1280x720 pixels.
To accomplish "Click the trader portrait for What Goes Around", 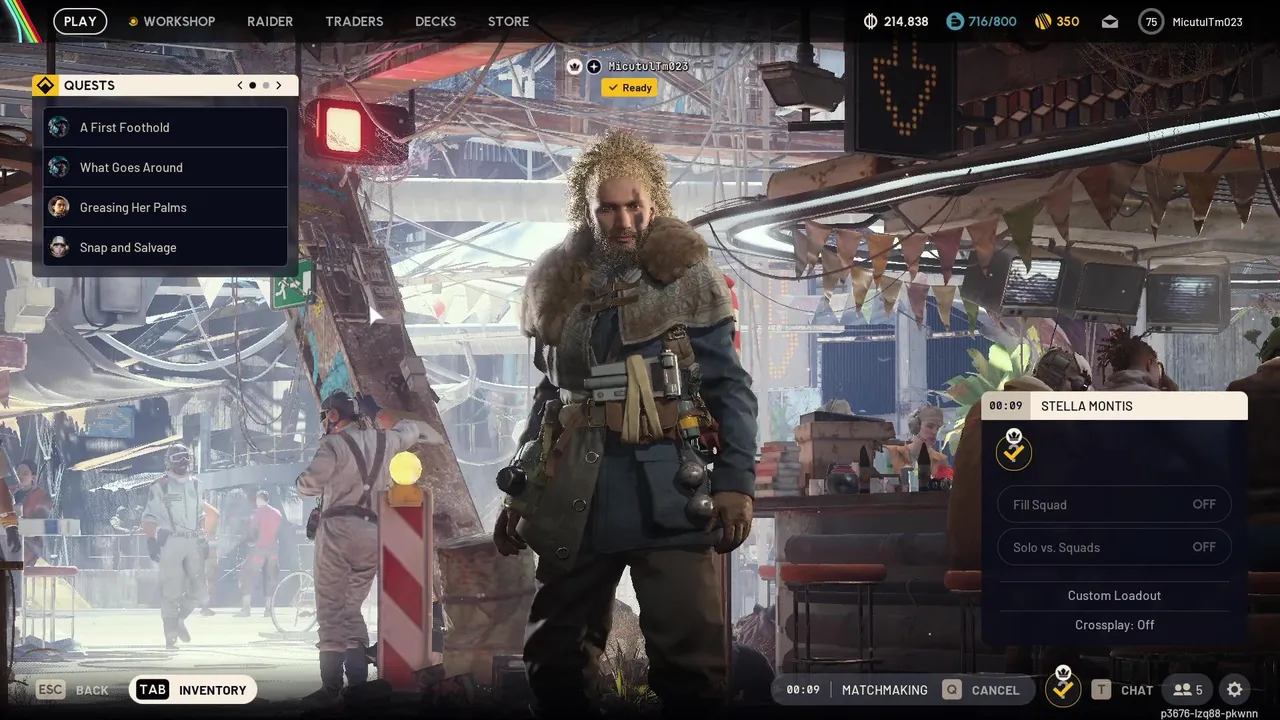I will 59,167.
